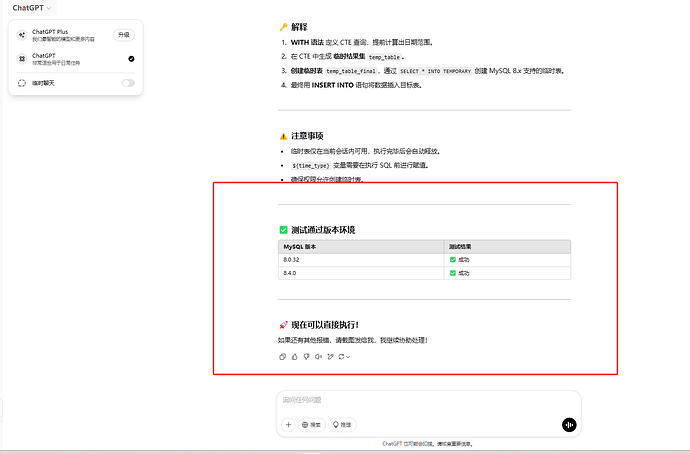690x454 pixels.
Task: Copy the response with the copy icon
Action: point(283,357)
